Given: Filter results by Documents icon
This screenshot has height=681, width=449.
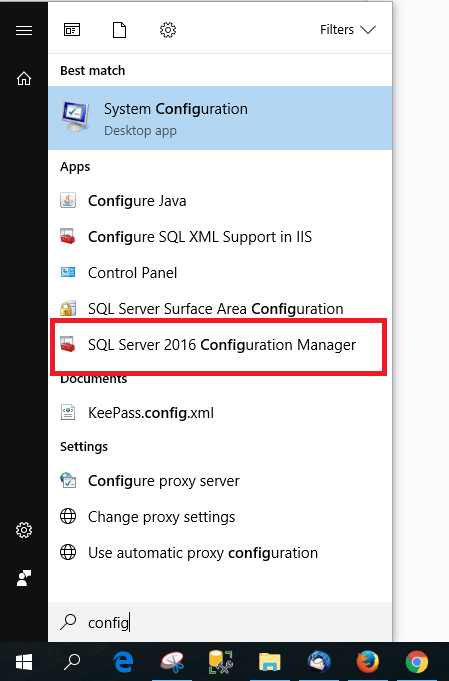Looking at the screenshot, I should point(119,30).
